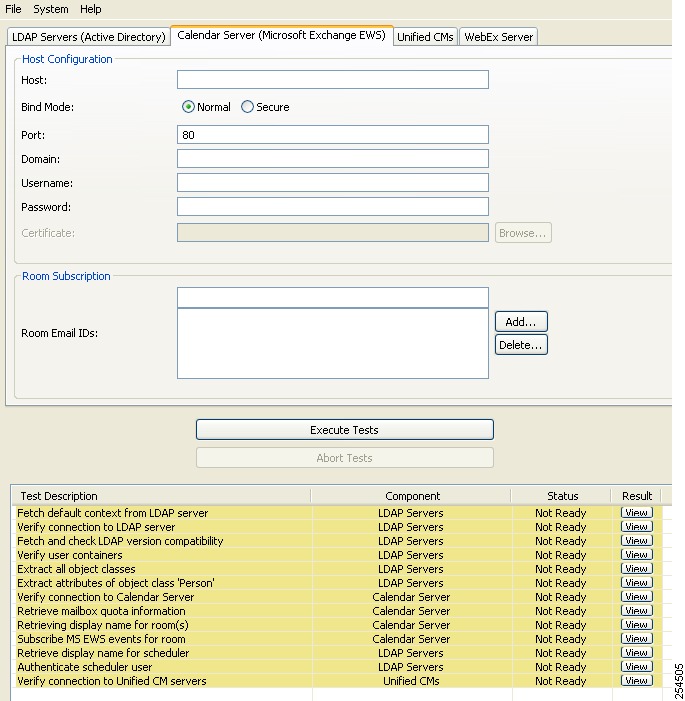Select the Normal bind mode radio button
The width and height of the screenshot is (685, 701).
(x=188, y=107)
